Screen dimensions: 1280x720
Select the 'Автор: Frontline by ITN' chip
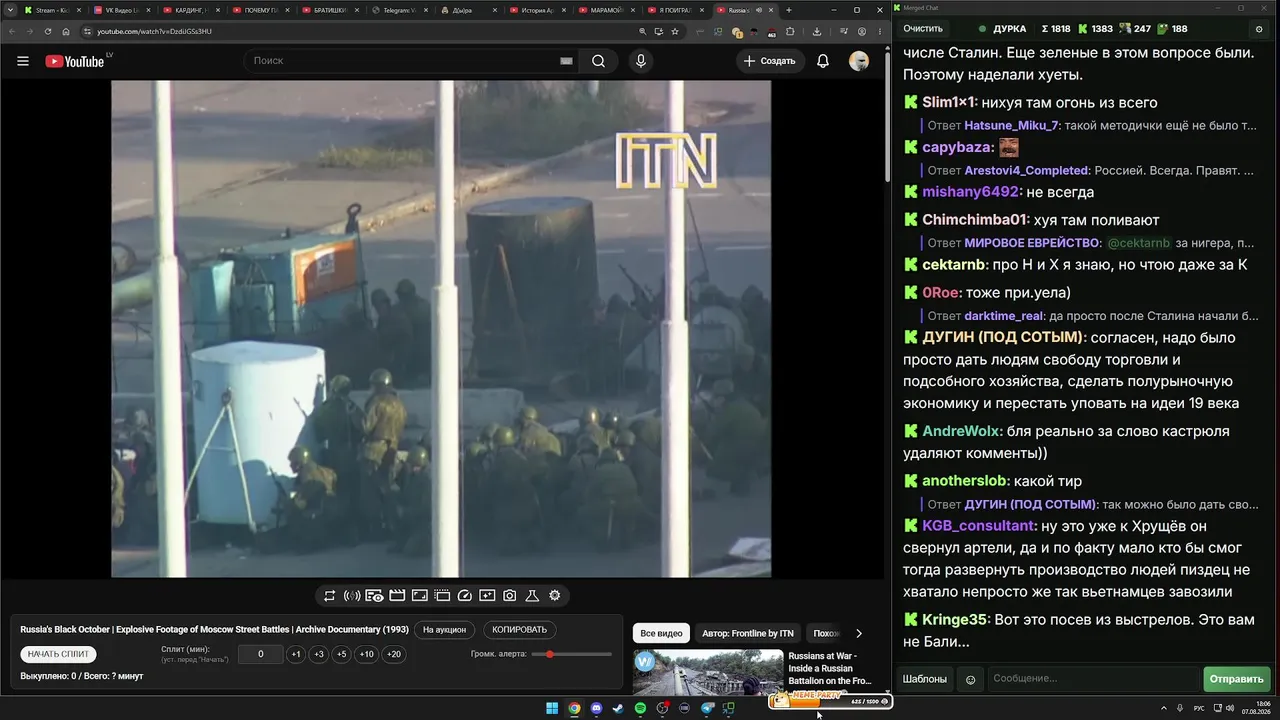[x=748, y=633]
